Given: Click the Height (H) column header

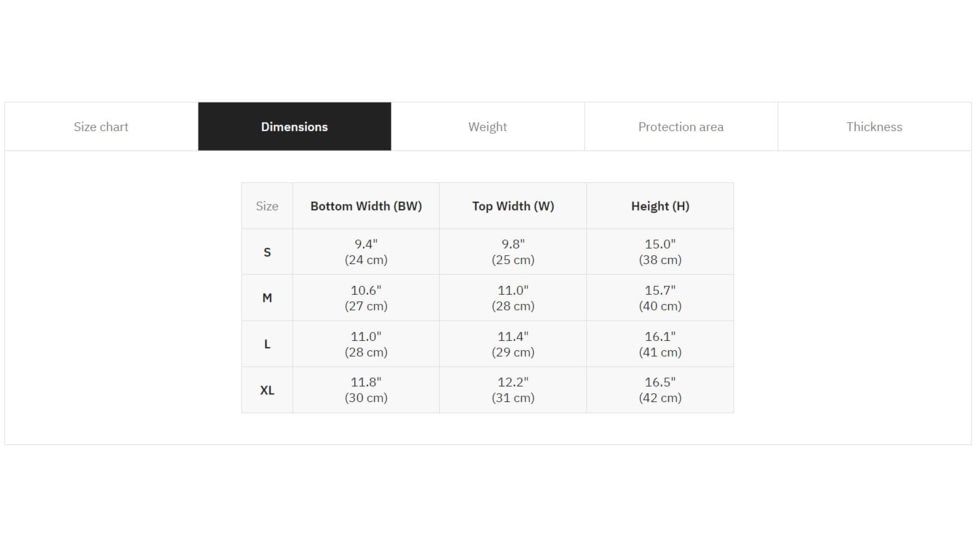Looking at the screenshot, I should point(660,206).
